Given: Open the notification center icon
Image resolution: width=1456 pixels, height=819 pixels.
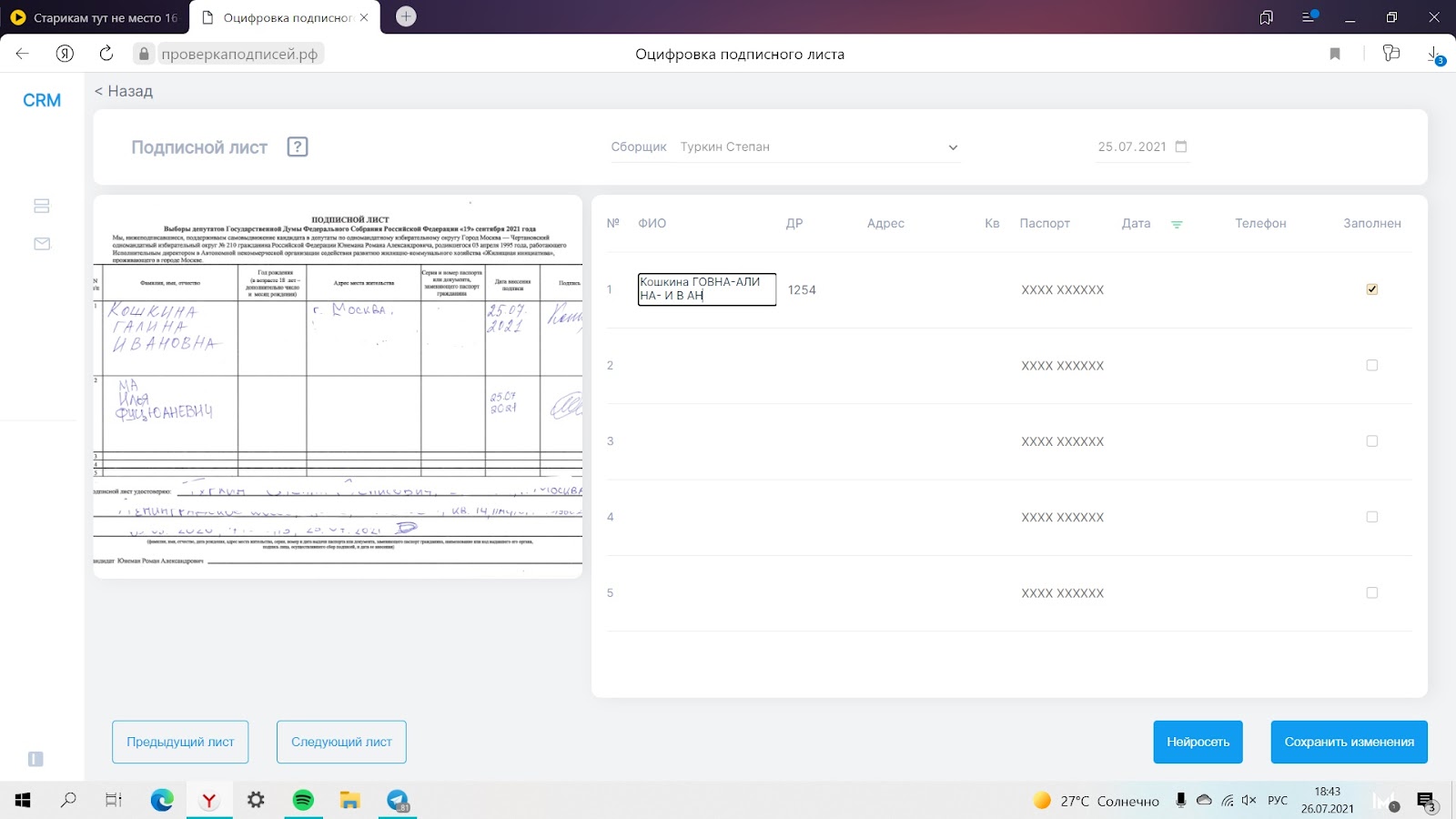Looking at the screenshot, I should coord(1426,801).
